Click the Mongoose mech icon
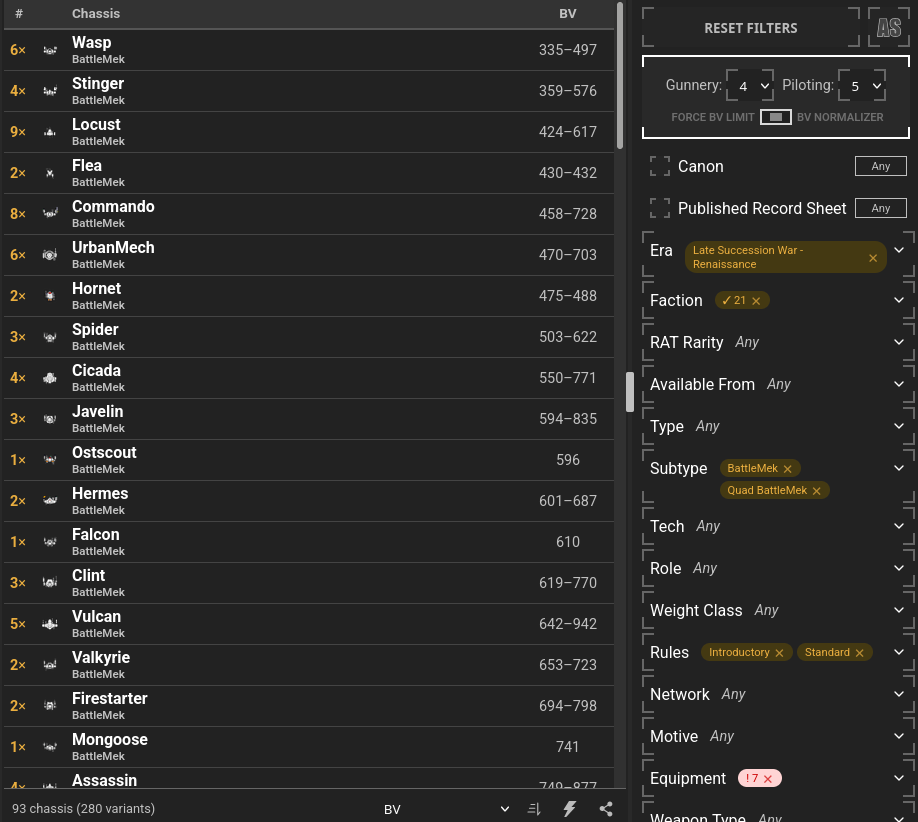Viewport: 918px width, 822px height. 50,747
